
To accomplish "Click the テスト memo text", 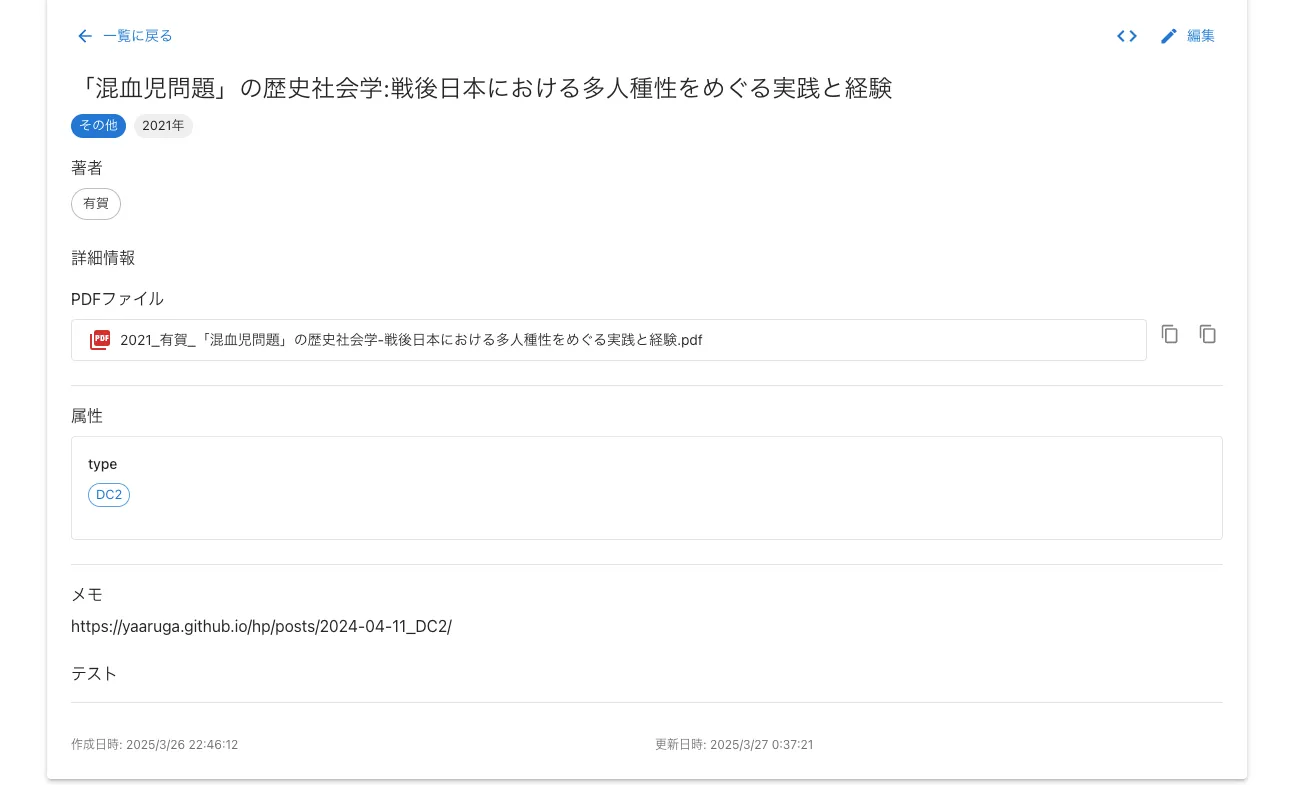I will 94,674.
